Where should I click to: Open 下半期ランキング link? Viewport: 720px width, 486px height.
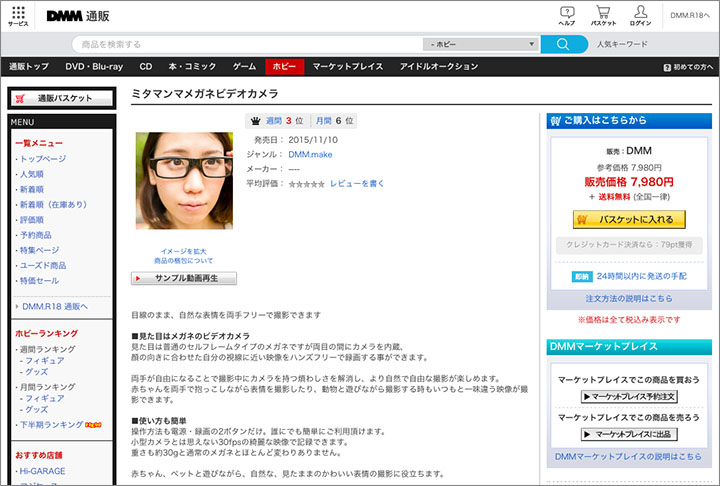click(51, 425)
